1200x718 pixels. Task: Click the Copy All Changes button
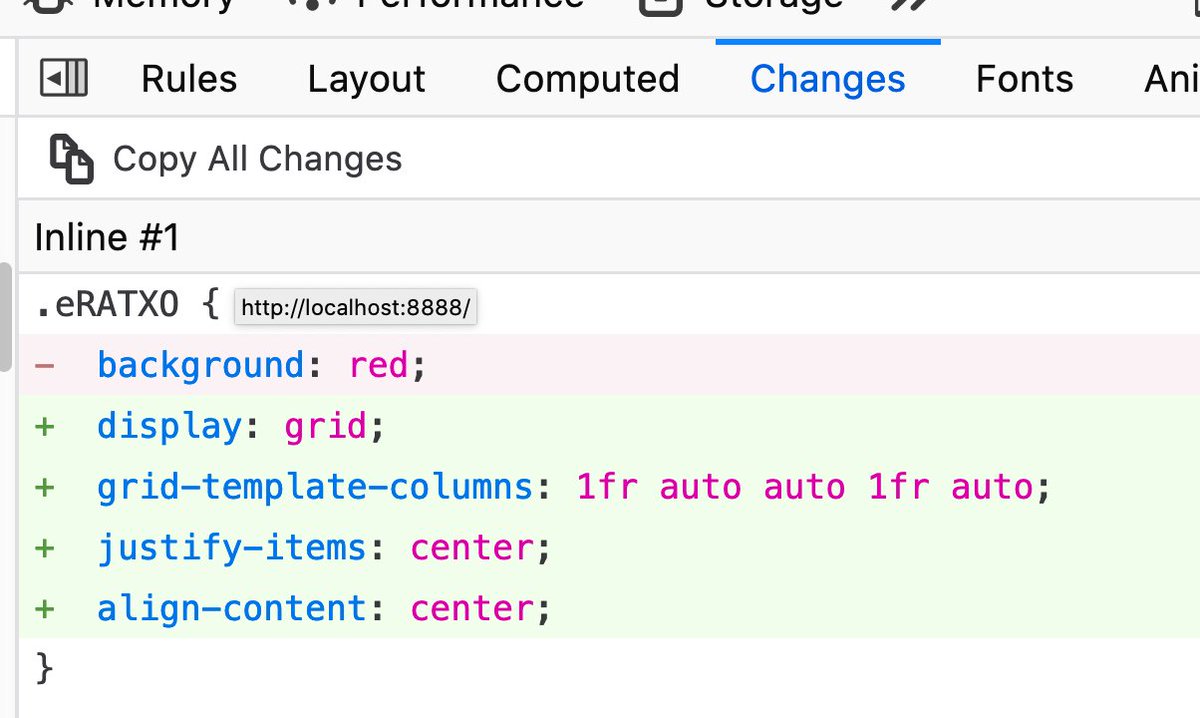click(x=226, y=159)
